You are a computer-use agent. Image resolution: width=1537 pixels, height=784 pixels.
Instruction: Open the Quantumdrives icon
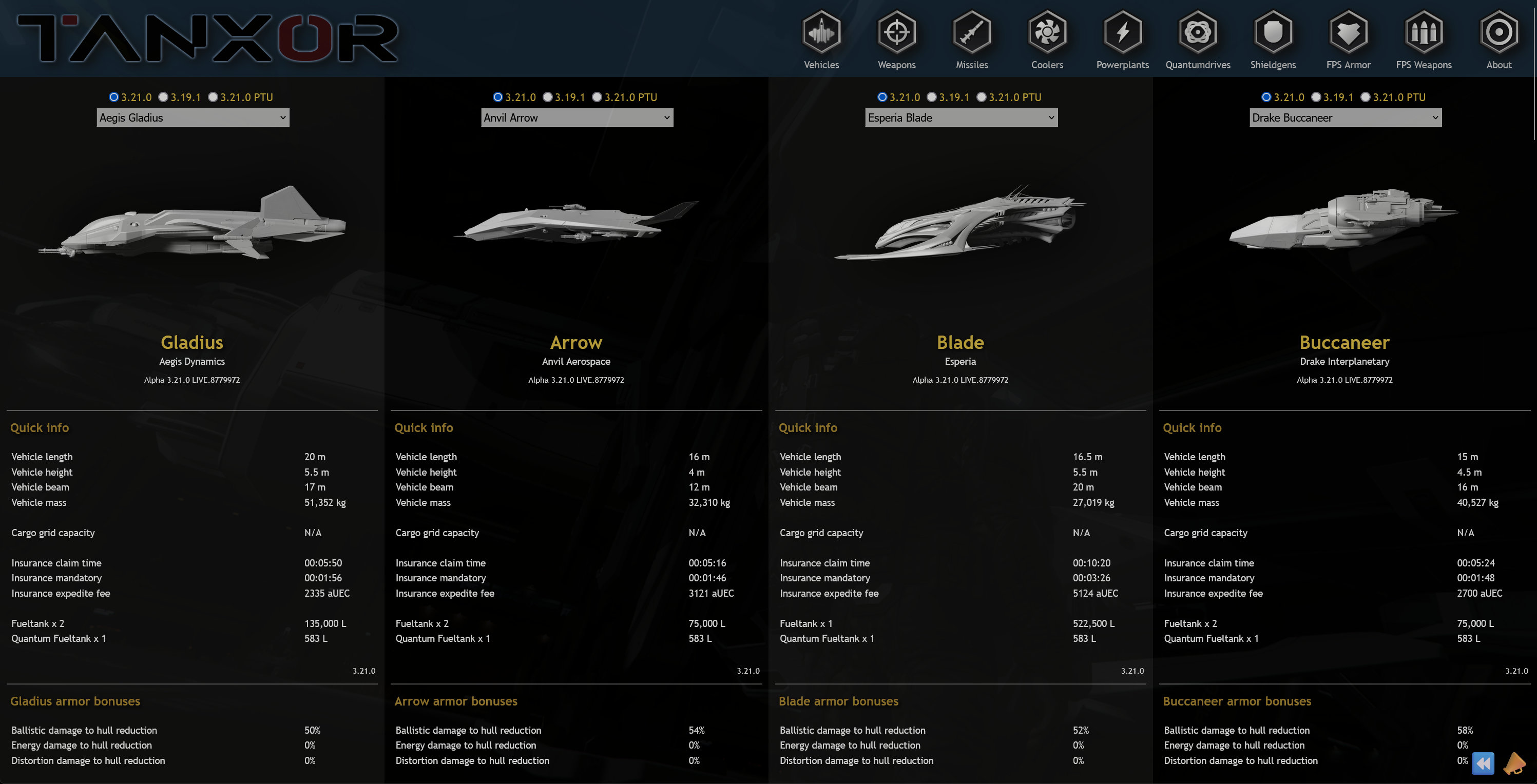click(1198, 32)
